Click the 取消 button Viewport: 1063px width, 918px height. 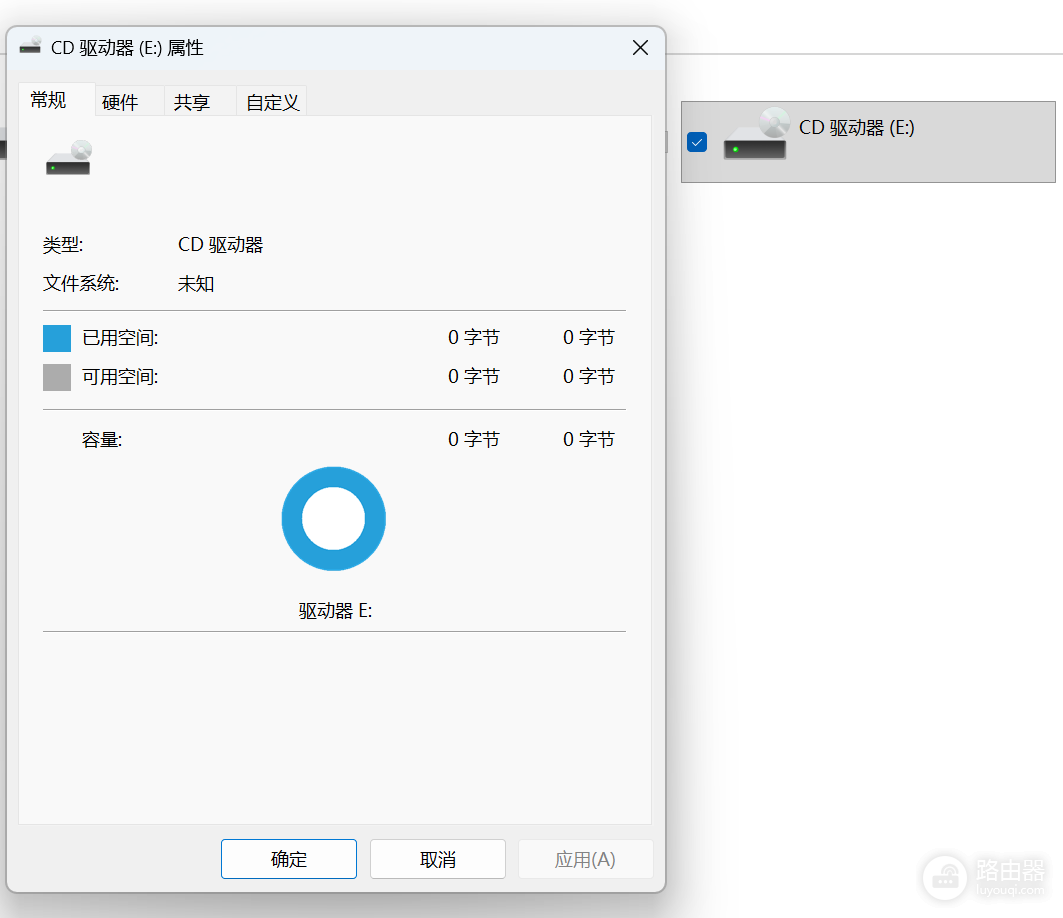(x=438, y=859)
